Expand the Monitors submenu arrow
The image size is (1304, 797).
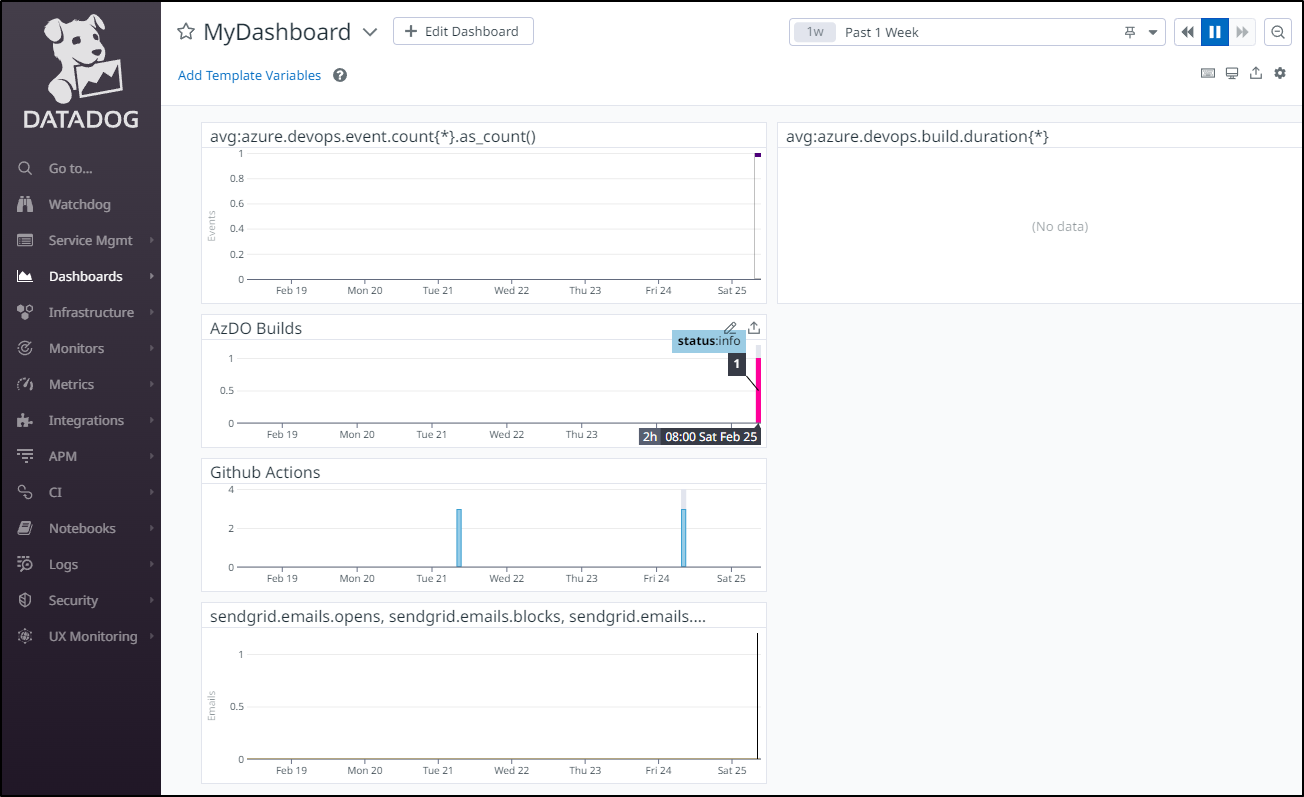tap(152, 348)
